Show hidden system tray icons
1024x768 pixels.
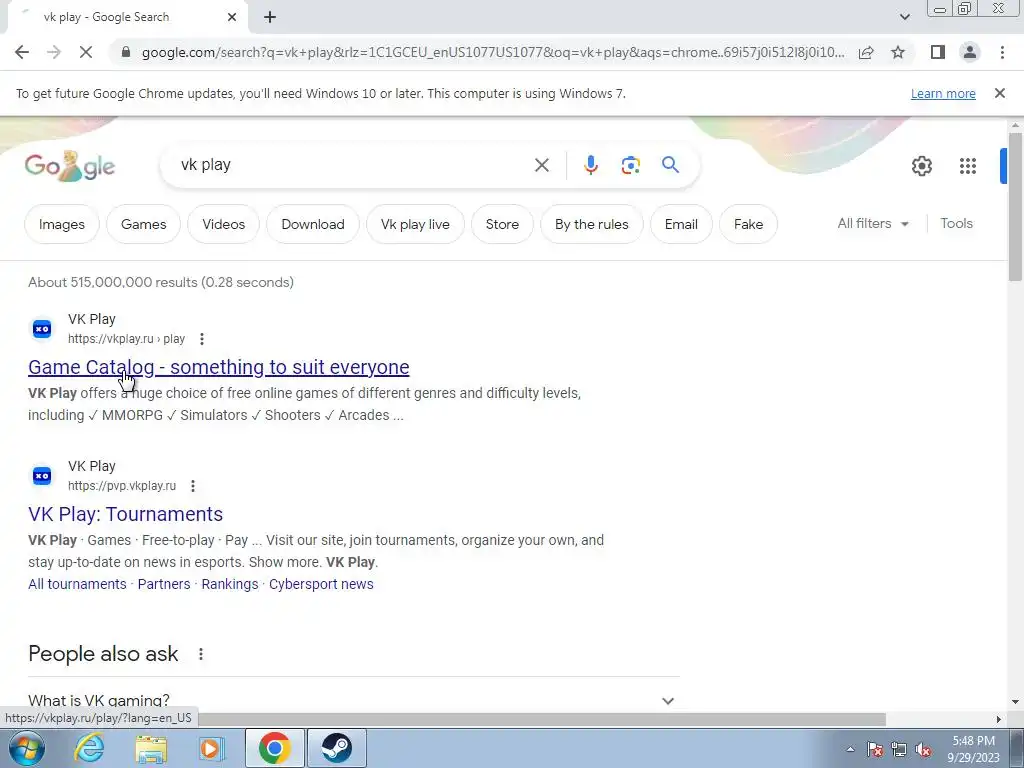pyautogui.click(x=850, y=749)
